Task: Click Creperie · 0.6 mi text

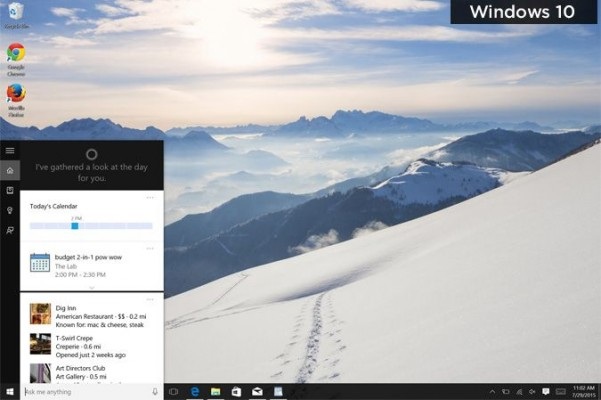Action: click(78, 347)
